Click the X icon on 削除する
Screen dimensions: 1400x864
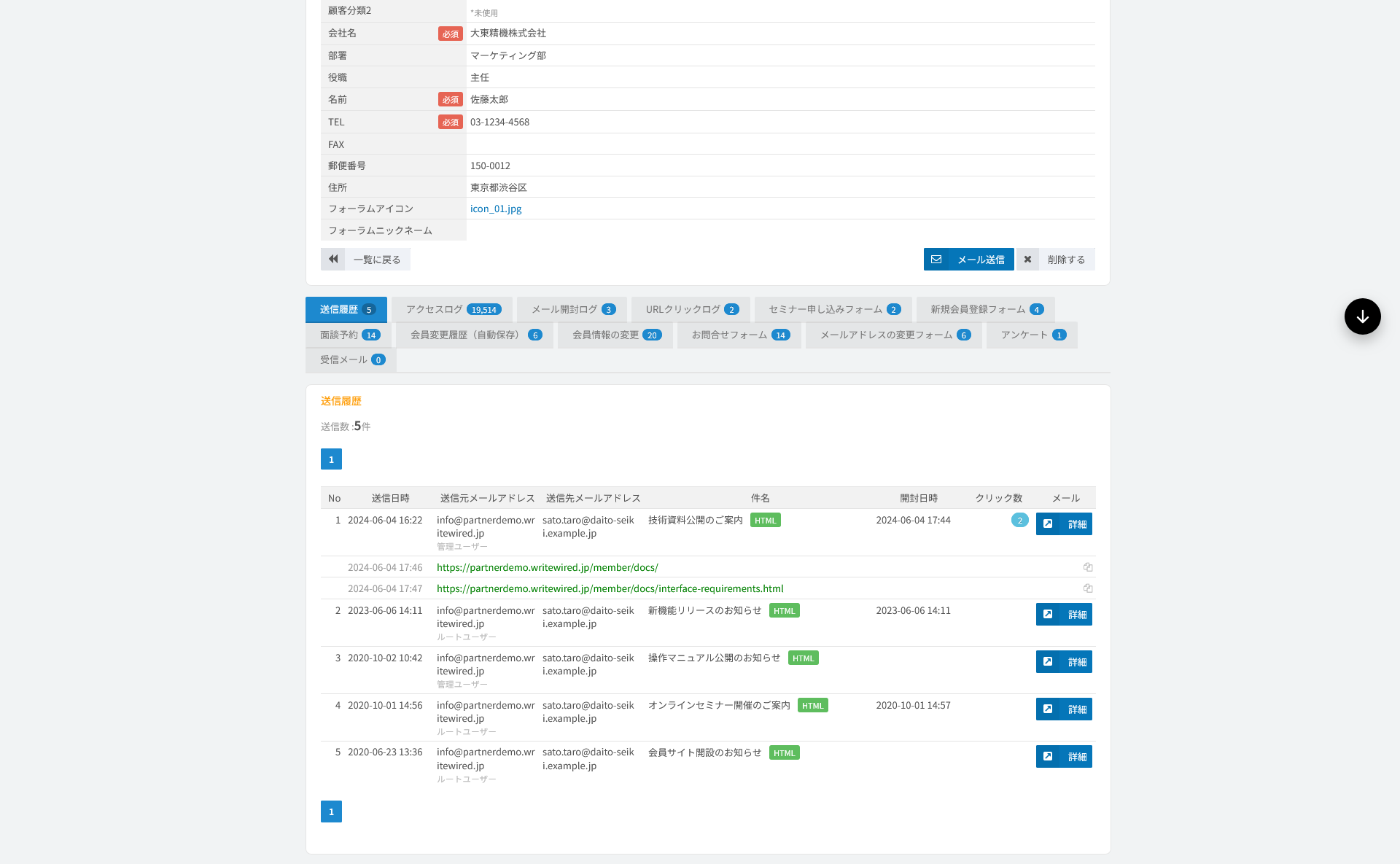[1027, 260]
